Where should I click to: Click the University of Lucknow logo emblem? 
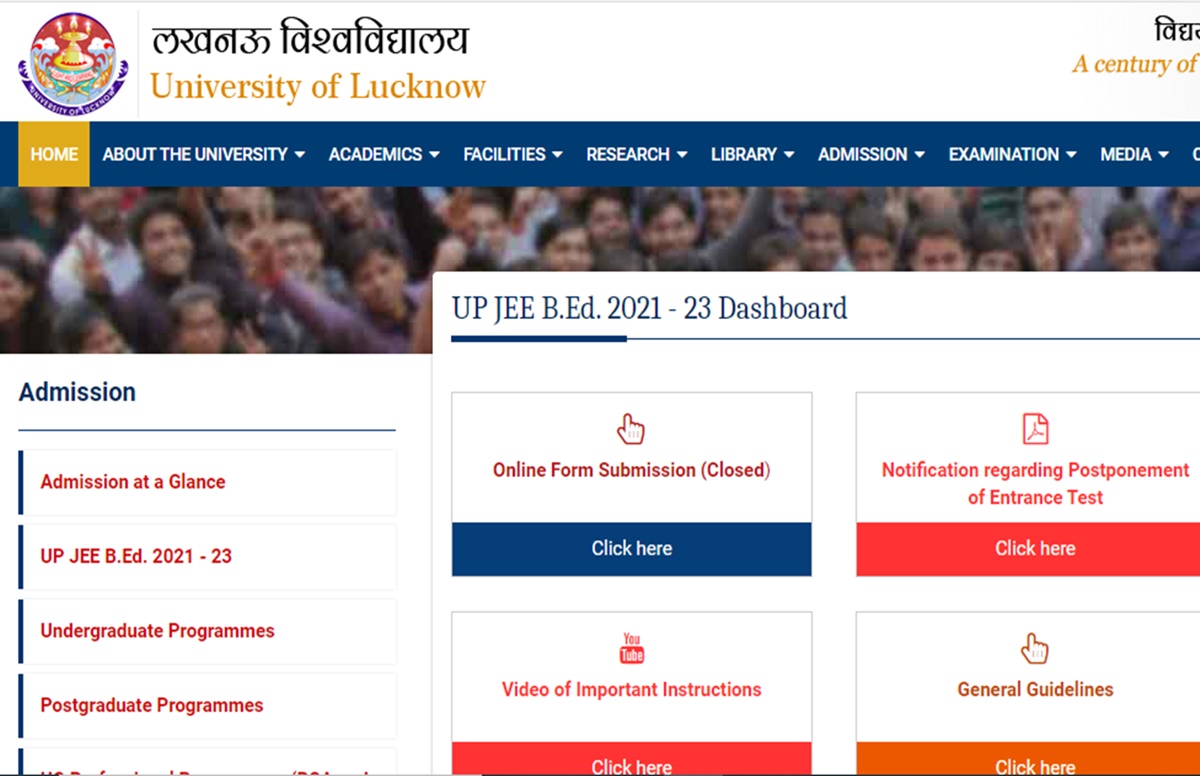pyautogui.click(x=74, y=61)
